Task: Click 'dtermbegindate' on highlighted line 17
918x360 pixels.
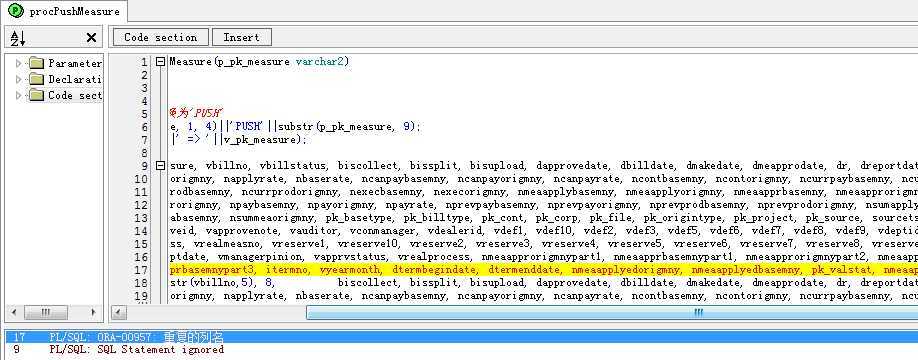Action: tap(435, 270)
